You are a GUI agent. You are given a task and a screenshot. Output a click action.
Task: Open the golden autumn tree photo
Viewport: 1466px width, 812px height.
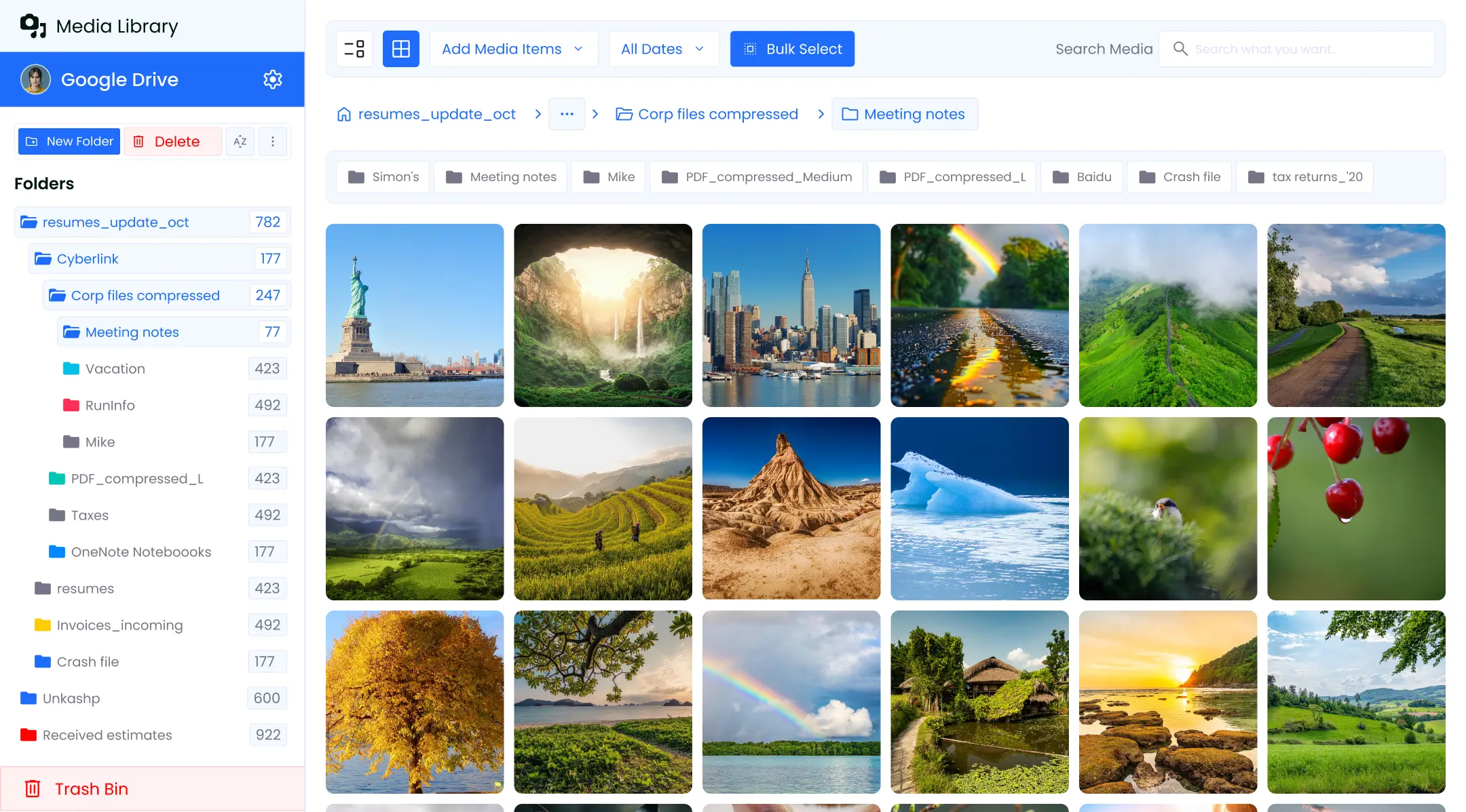coord(415,702)
